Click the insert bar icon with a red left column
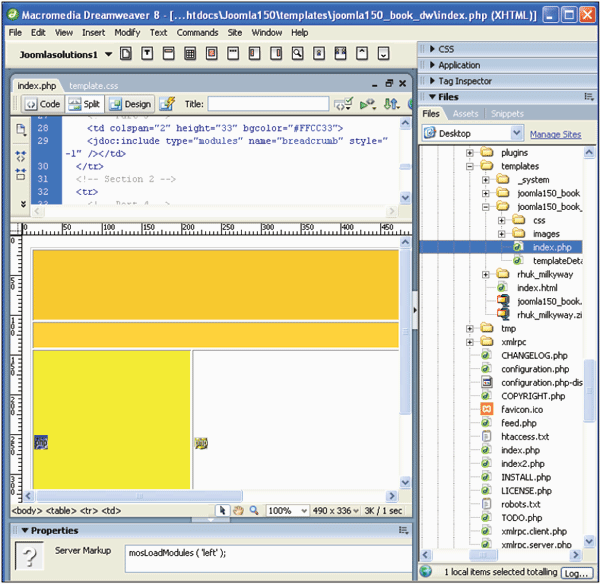This screenshot has width=600, height=584. tap(254, 54)
